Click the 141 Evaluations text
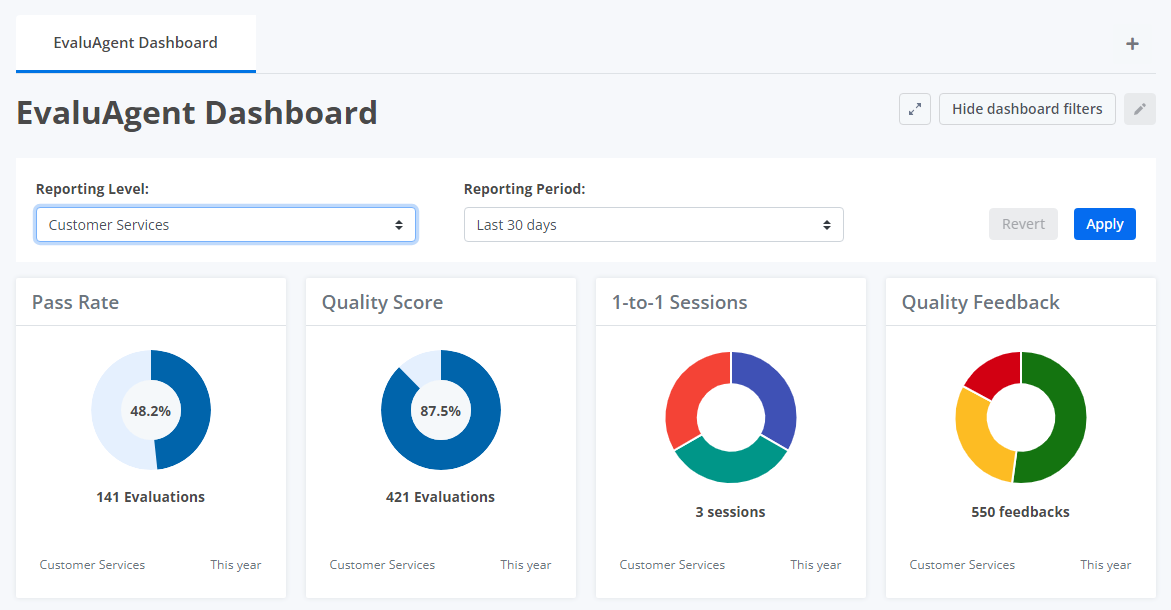Viewport: 1171px width, 610px height. pyautogui.click(x=151, y=497)
